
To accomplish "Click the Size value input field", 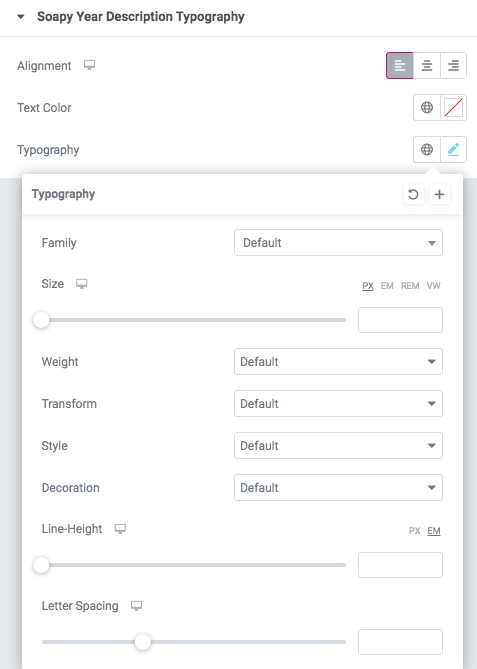I will coord(400,320).
